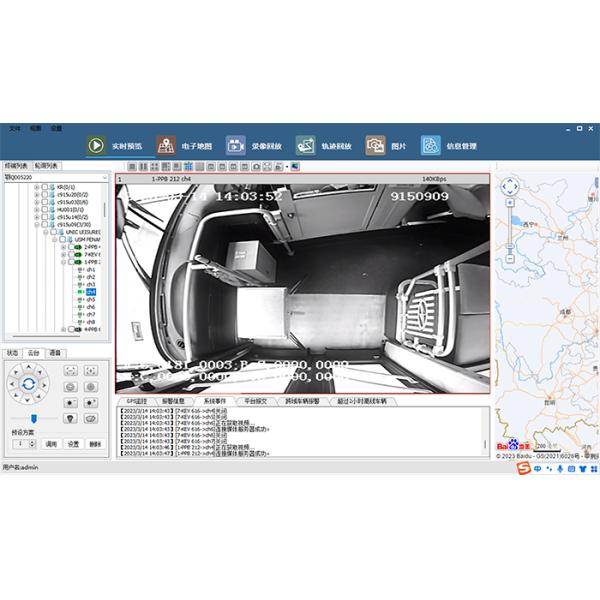Click the map pan compass control

click(x=510, y=186)
